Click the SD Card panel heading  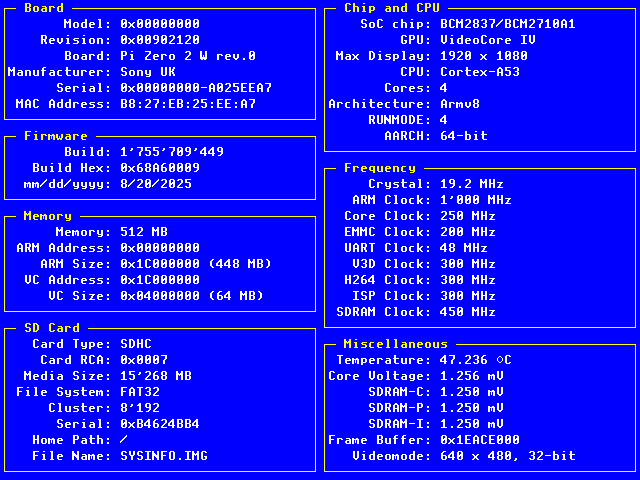click(x=52, y=328)
